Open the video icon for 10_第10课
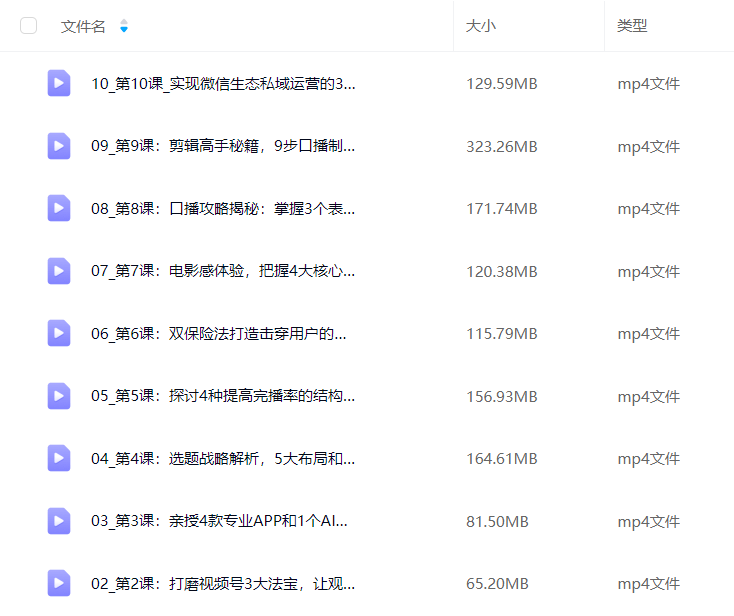This screenshot has width=734, height=616. tap(59, 83)
